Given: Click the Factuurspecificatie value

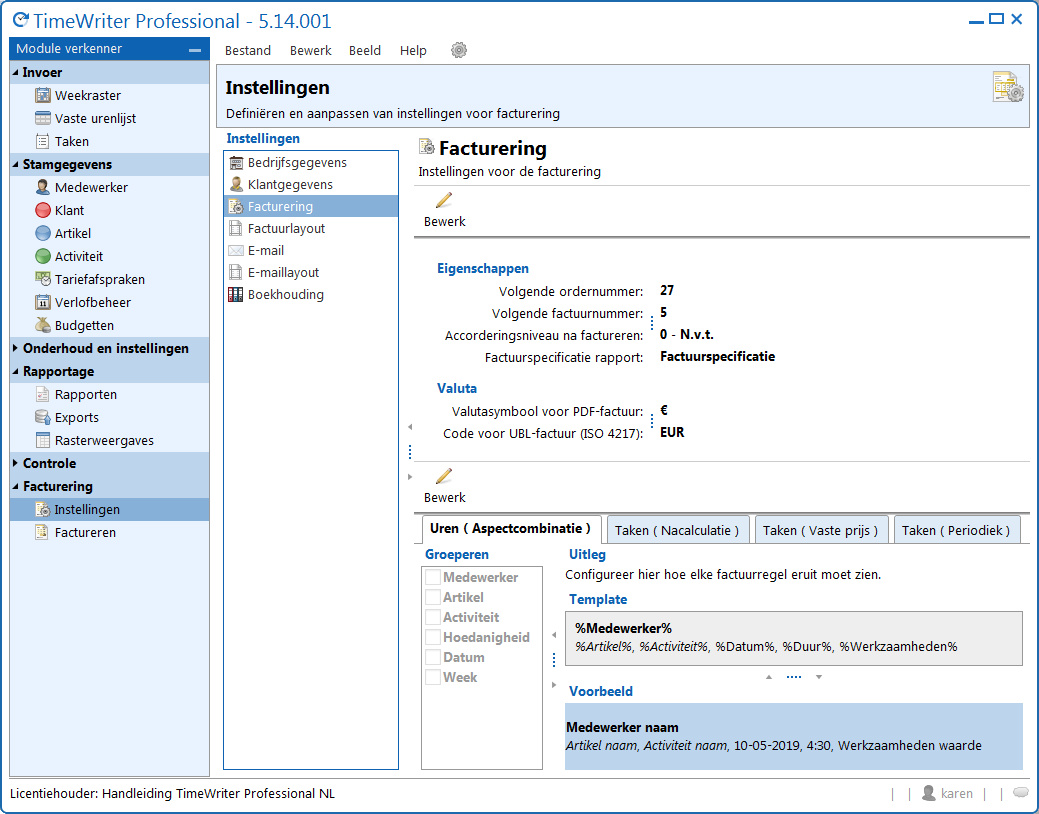Looking at the screenshot, I should click(x=718, y=357).
